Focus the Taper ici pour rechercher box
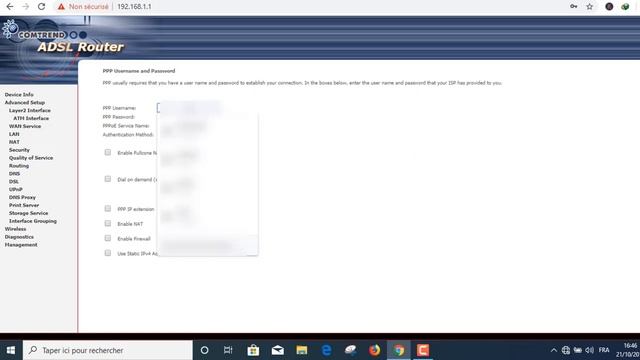This screenshot has width=640, height=360. pos(108,350)
